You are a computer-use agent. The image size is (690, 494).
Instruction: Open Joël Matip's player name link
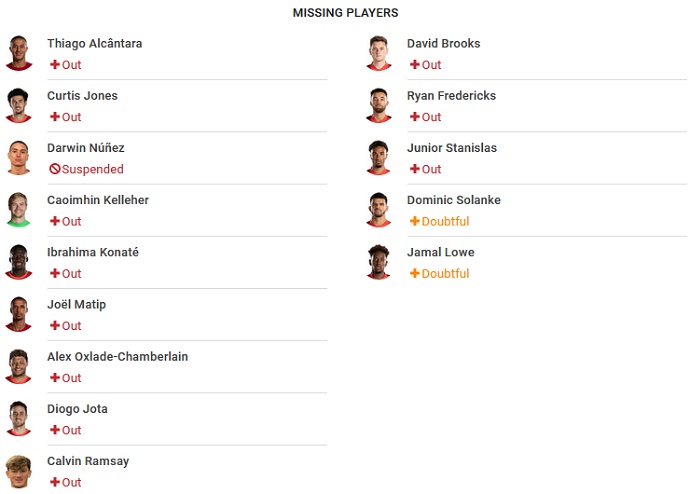[76, 304]
